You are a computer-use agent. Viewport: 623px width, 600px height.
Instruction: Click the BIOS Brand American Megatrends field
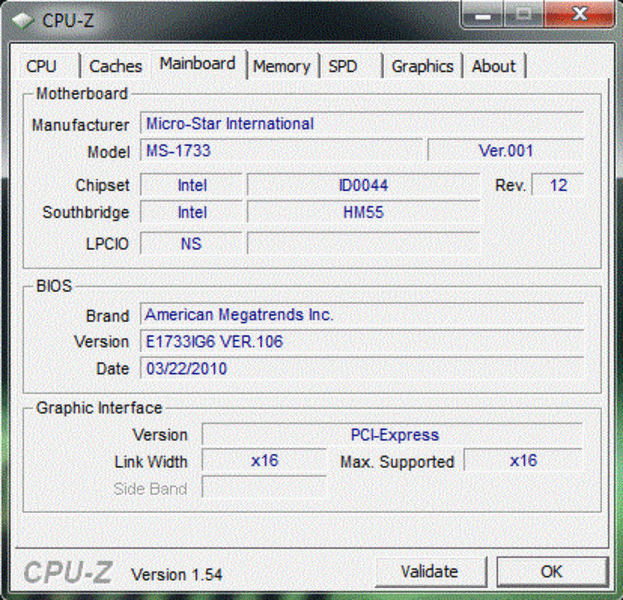click(x=362, y=315)
